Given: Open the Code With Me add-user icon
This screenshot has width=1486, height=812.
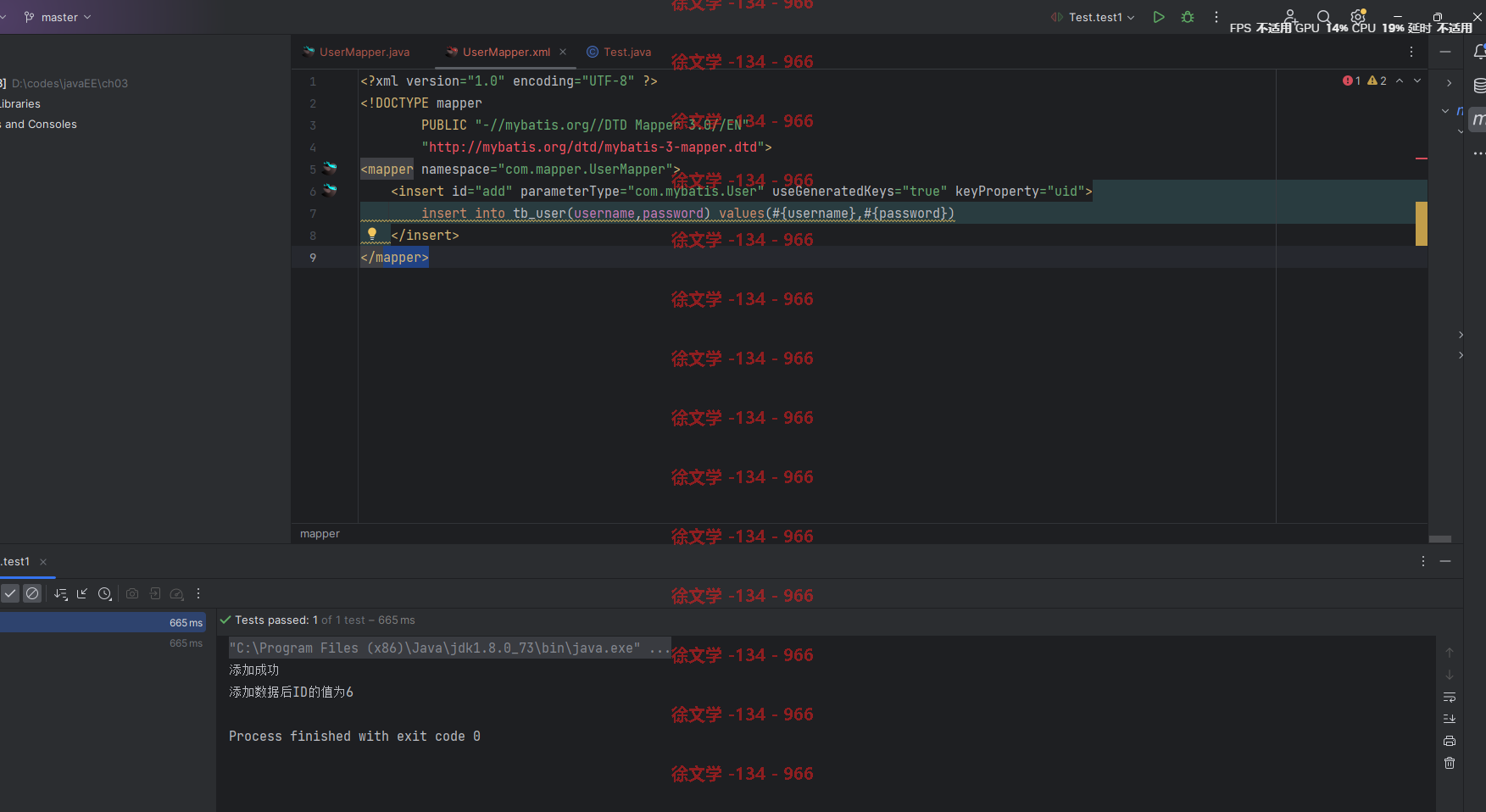Looking at the screenshot, I should tap(1290, 16).
